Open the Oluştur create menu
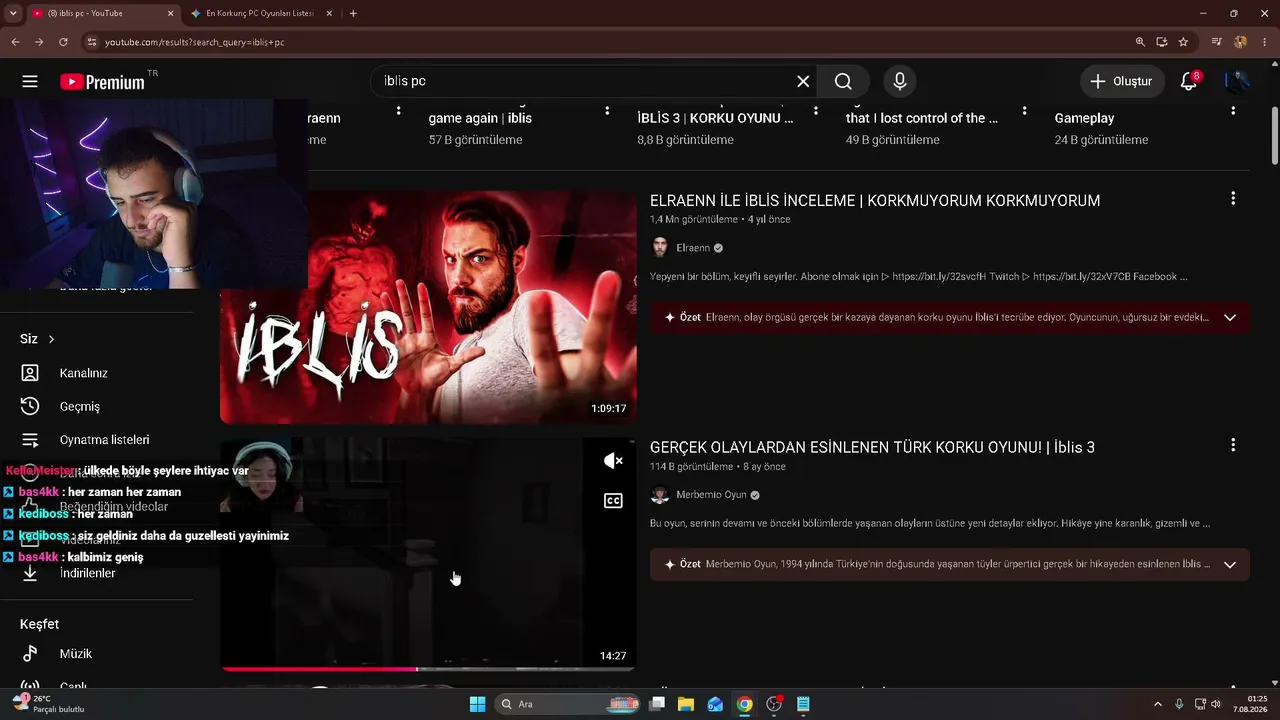Screen dimensions: 1280x720 tap(1122, 82)
